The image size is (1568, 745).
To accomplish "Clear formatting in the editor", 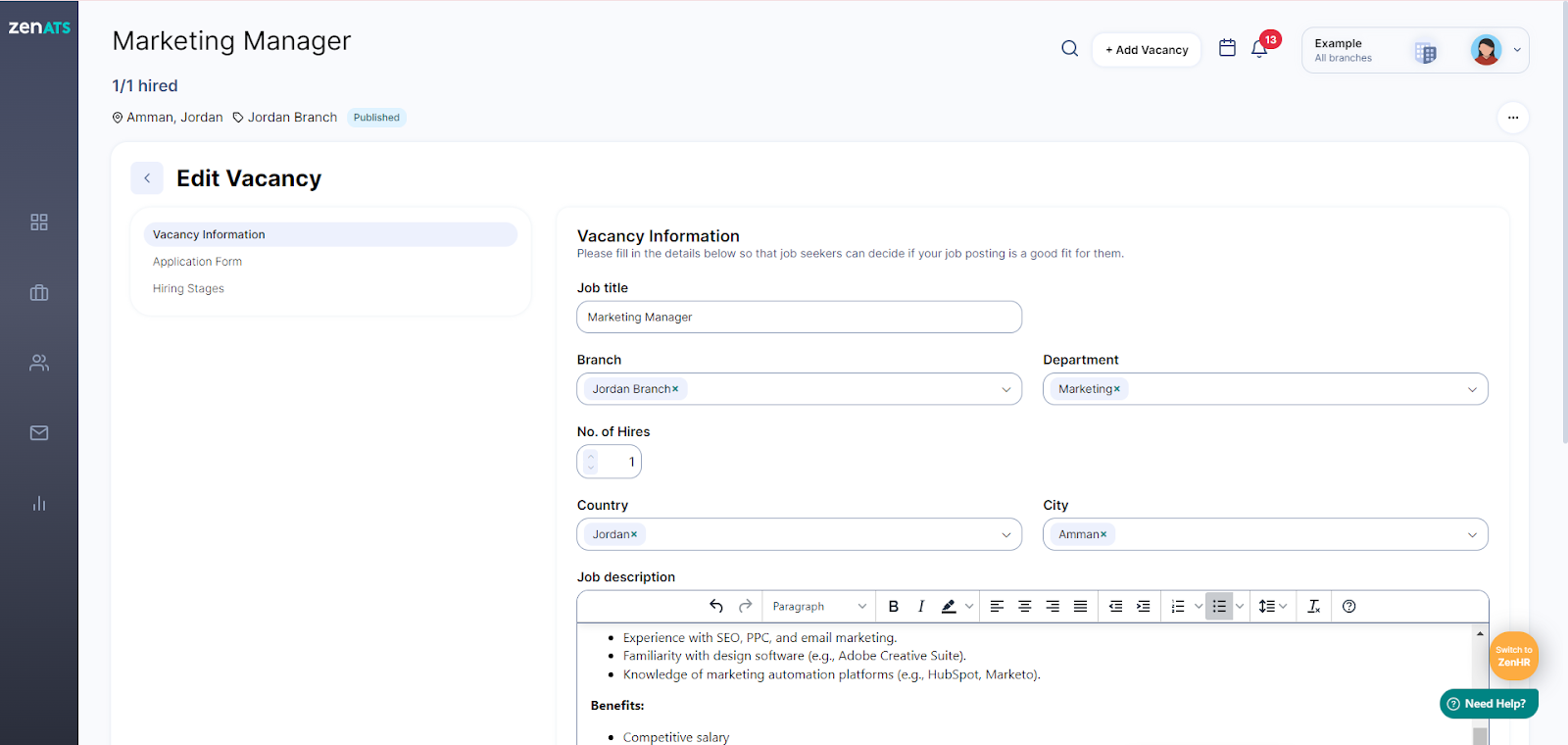I will (1314, 606).
